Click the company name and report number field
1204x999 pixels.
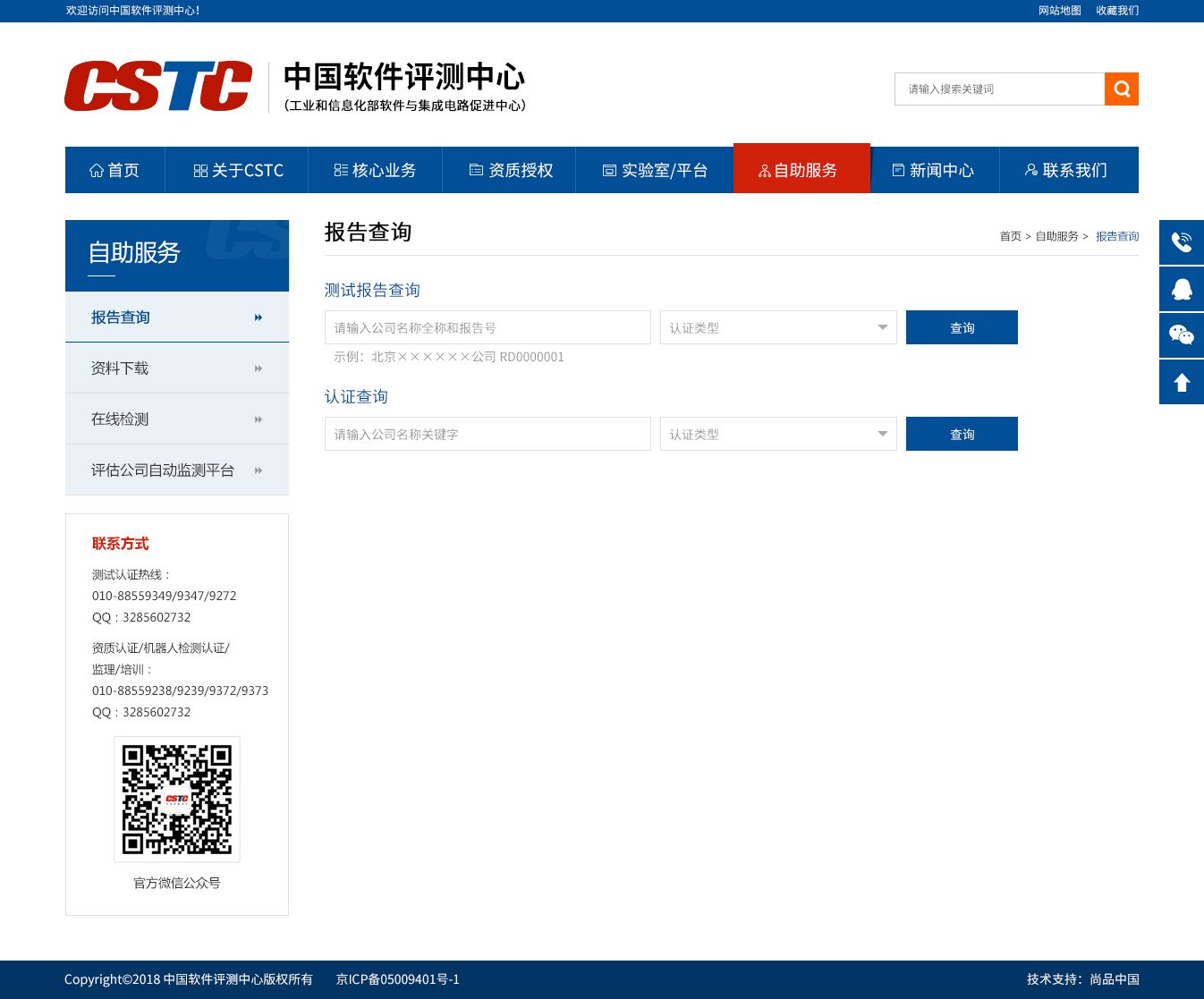[488, 327]
